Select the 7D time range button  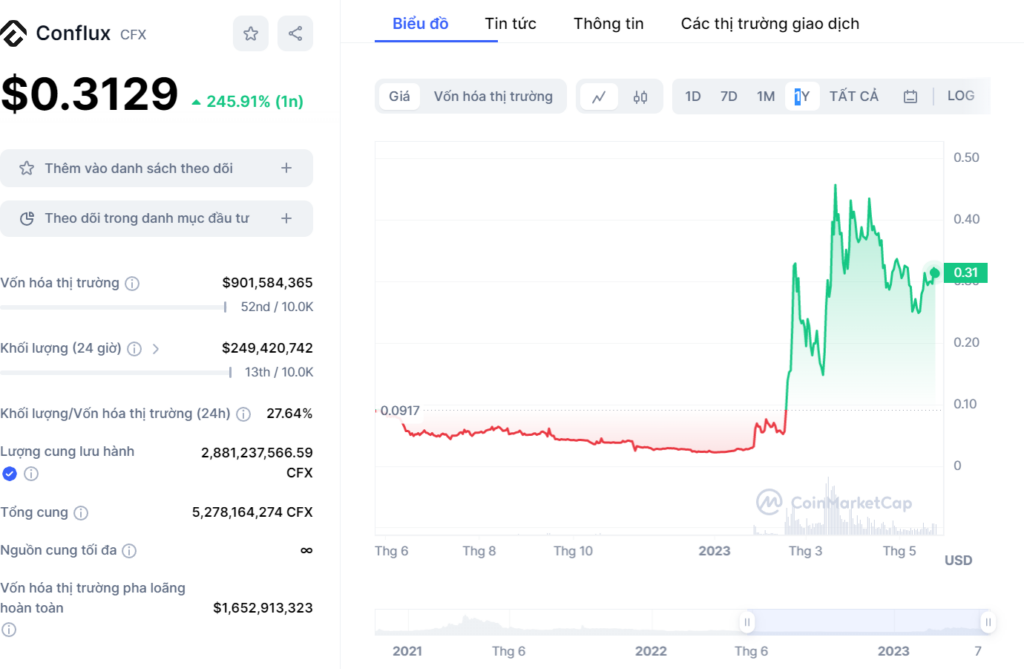tap(729, 96)
